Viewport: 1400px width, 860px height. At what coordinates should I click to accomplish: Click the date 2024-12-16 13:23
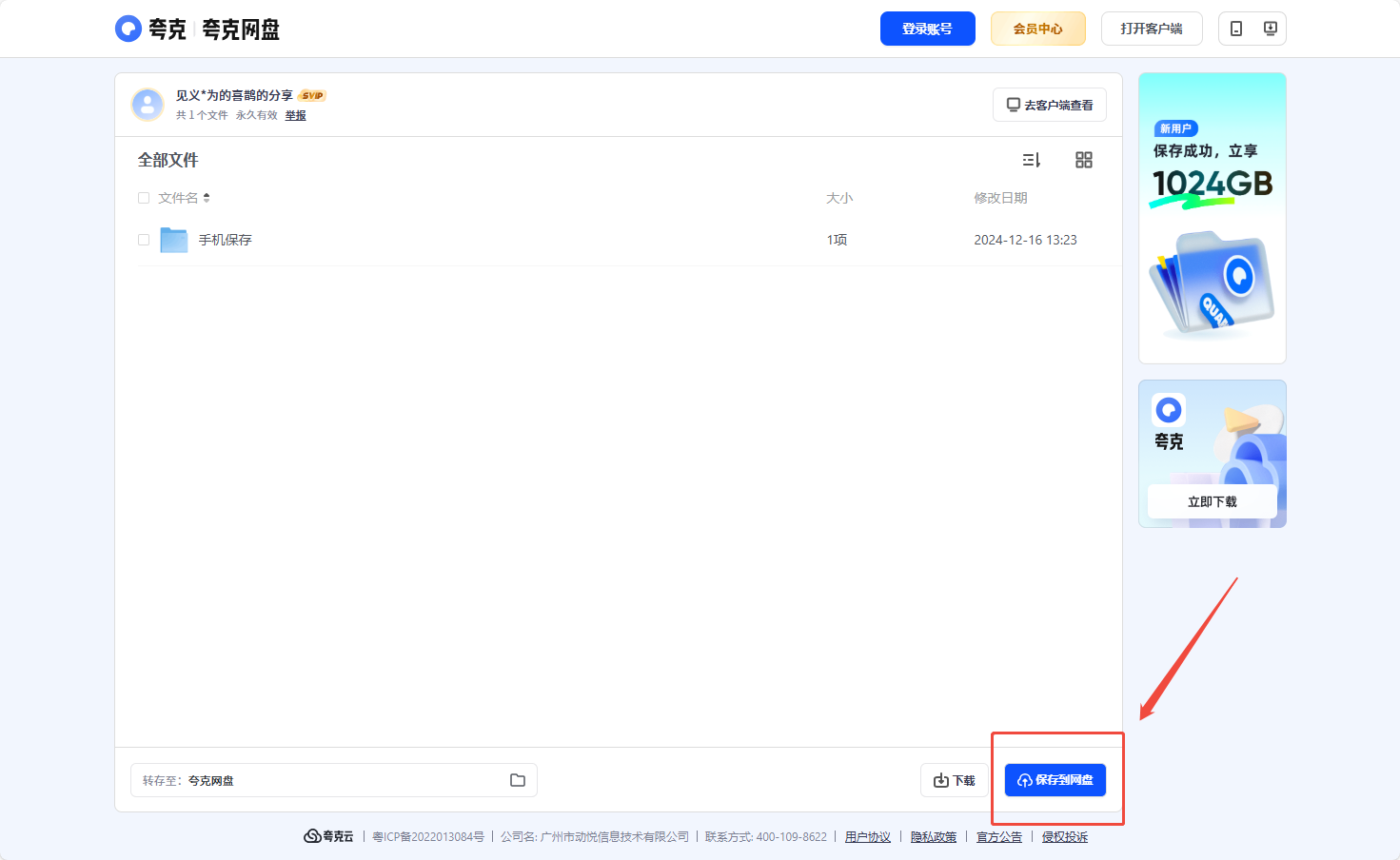(x=1025, y=240)
